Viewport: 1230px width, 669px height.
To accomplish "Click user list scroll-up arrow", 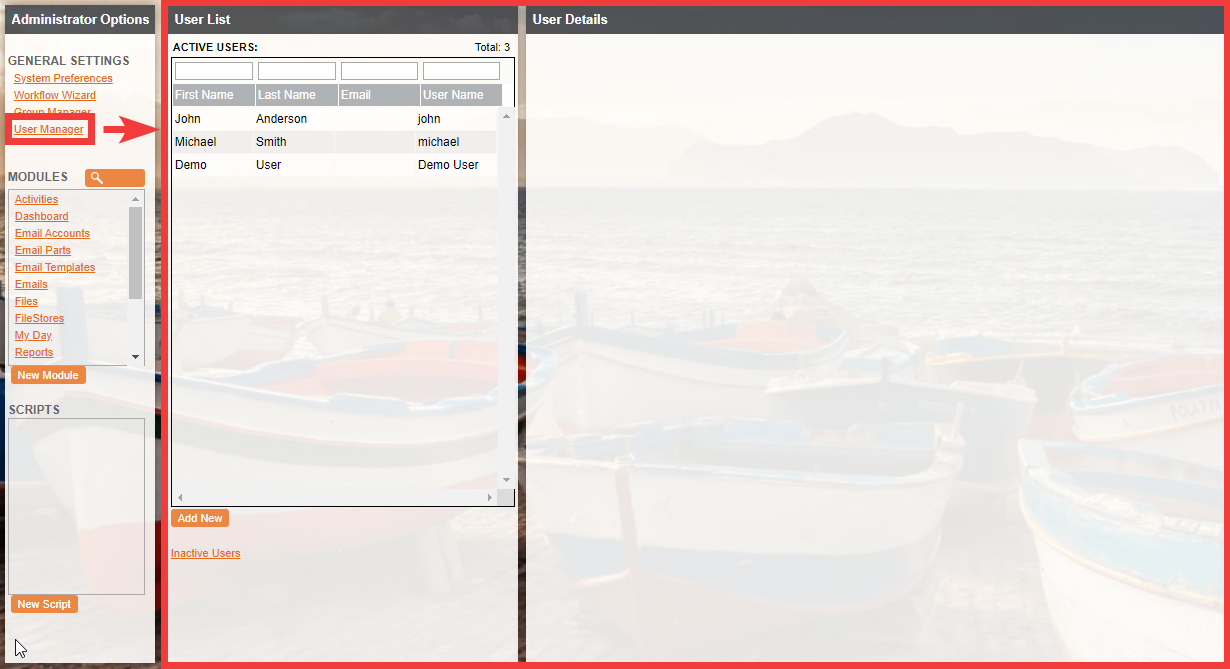I will click(506, 116).
